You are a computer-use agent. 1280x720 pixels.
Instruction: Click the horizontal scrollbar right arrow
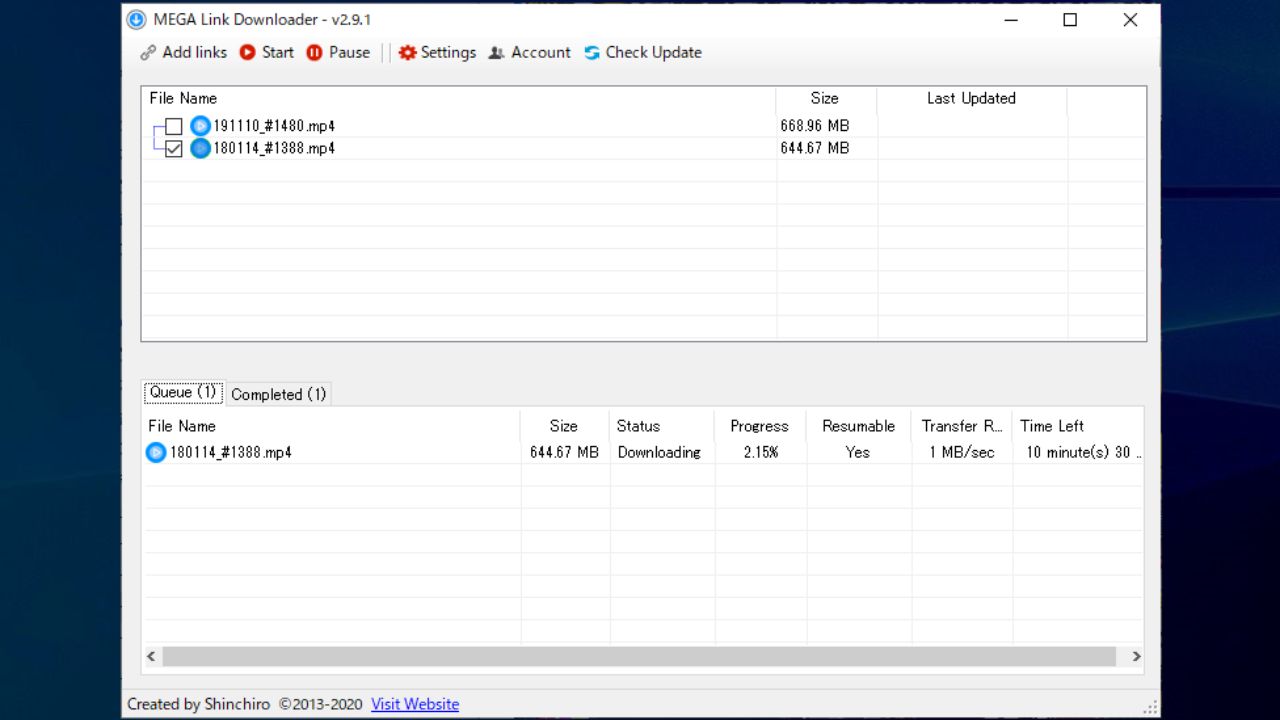(x=1136, y=656)
